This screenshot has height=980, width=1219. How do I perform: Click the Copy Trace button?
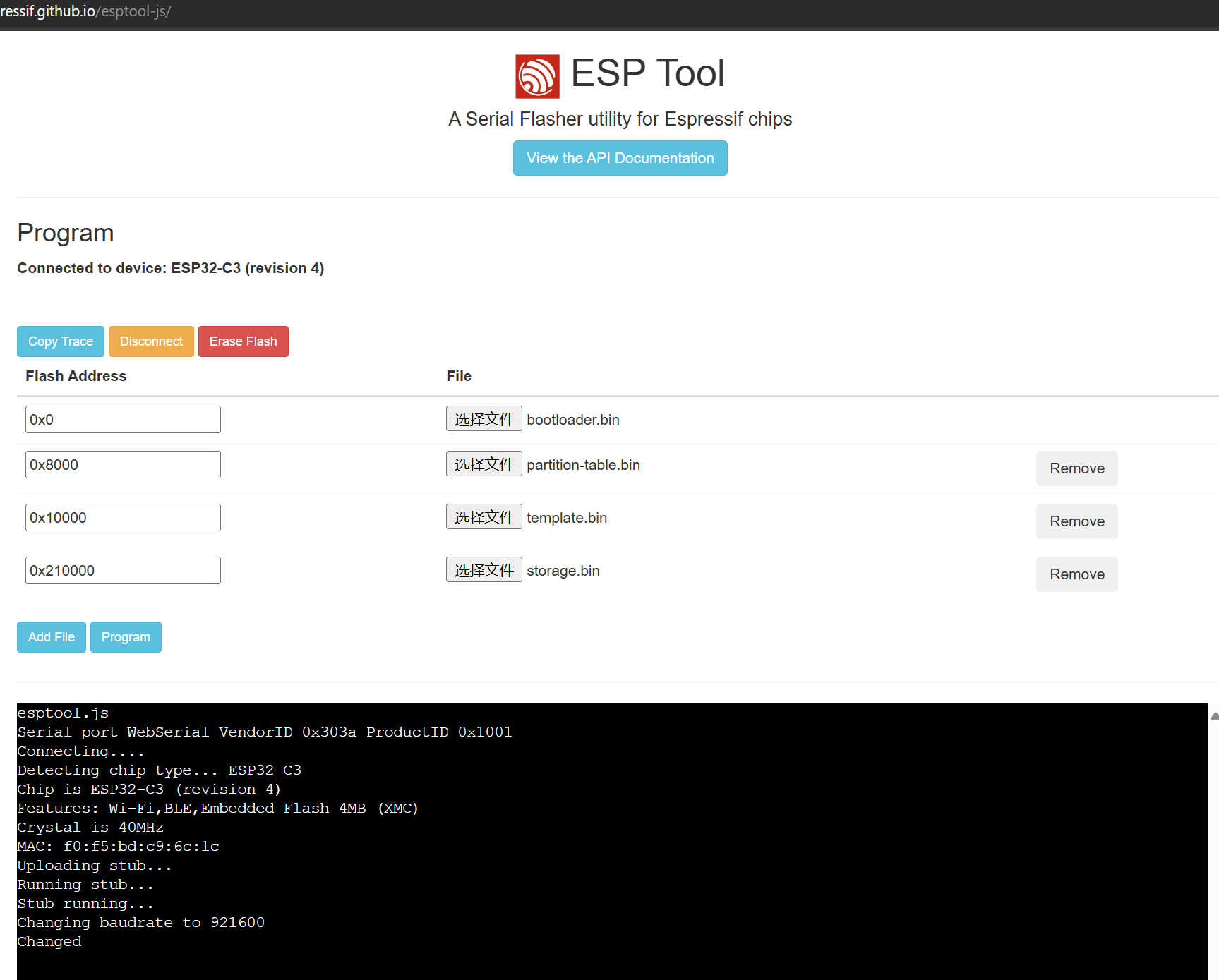(x=61, y=341)
